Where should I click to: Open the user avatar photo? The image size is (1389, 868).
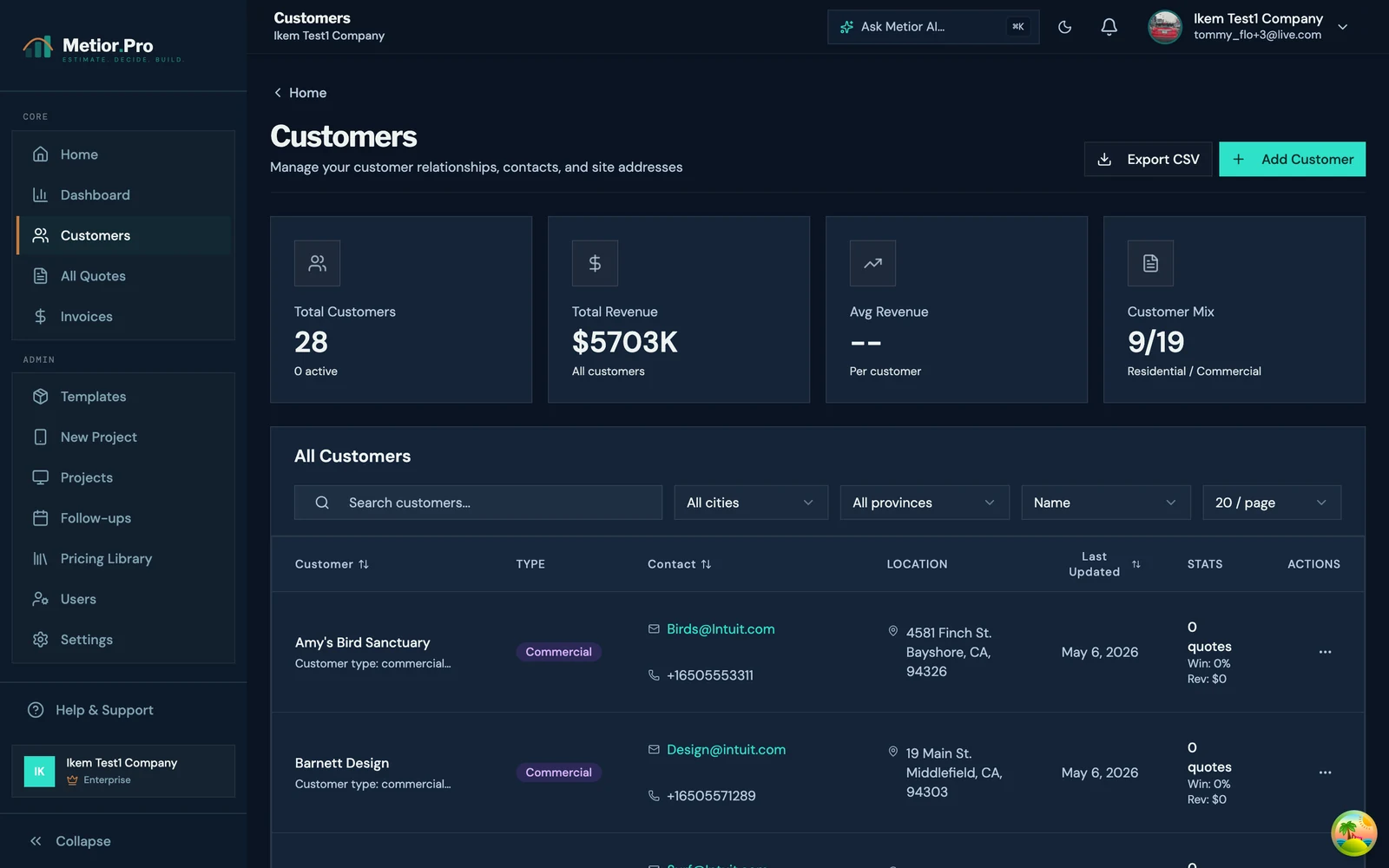coord(1164,27)
